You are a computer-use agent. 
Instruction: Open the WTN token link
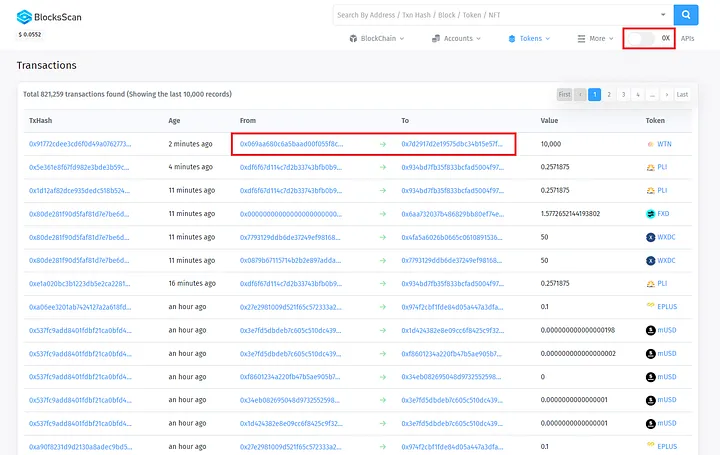click(664, 144)
